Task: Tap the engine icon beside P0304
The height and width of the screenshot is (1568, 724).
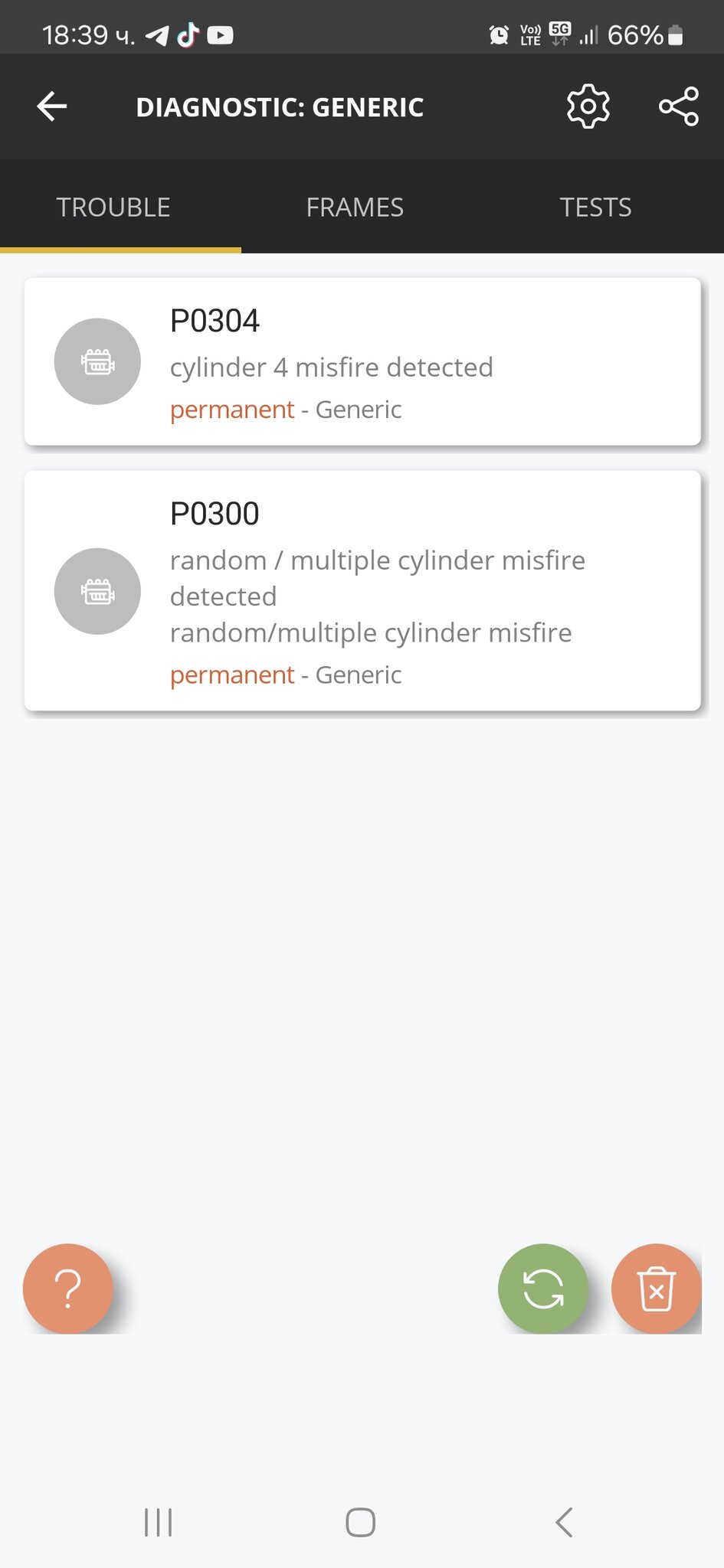Action: click(97, 361)
